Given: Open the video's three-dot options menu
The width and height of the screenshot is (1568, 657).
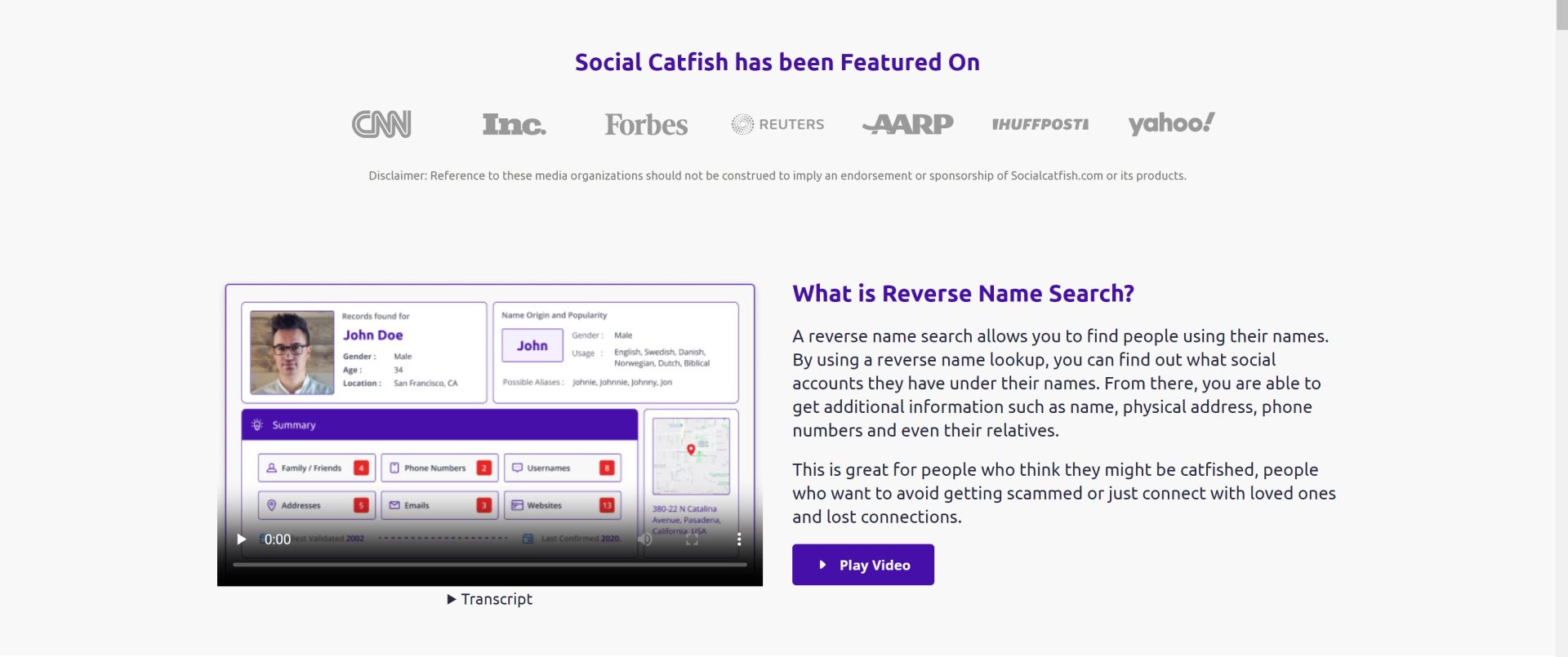Looking at the screenshot, I should [x=738, y=539].
